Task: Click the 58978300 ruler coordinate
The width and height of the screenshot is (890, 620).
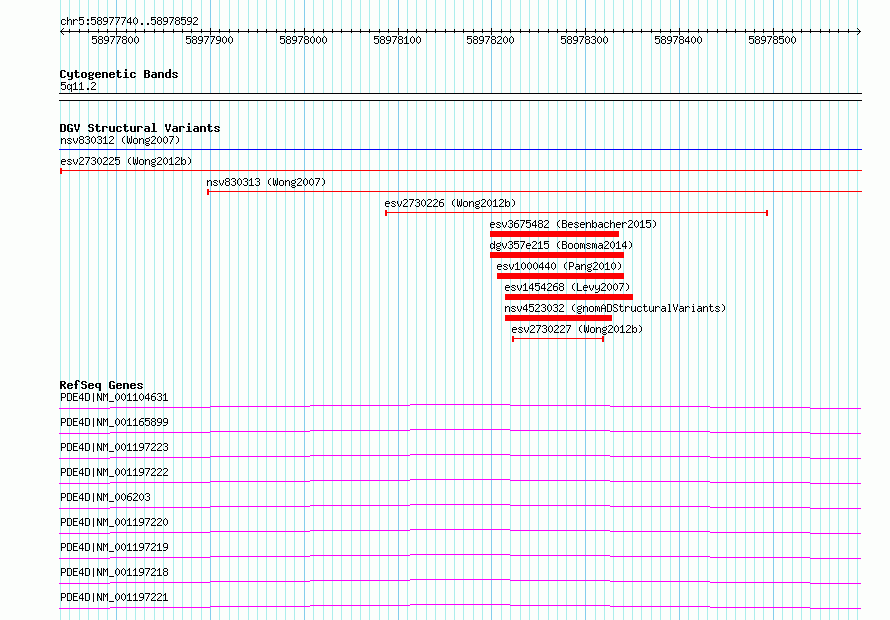Action: [585, 40]
